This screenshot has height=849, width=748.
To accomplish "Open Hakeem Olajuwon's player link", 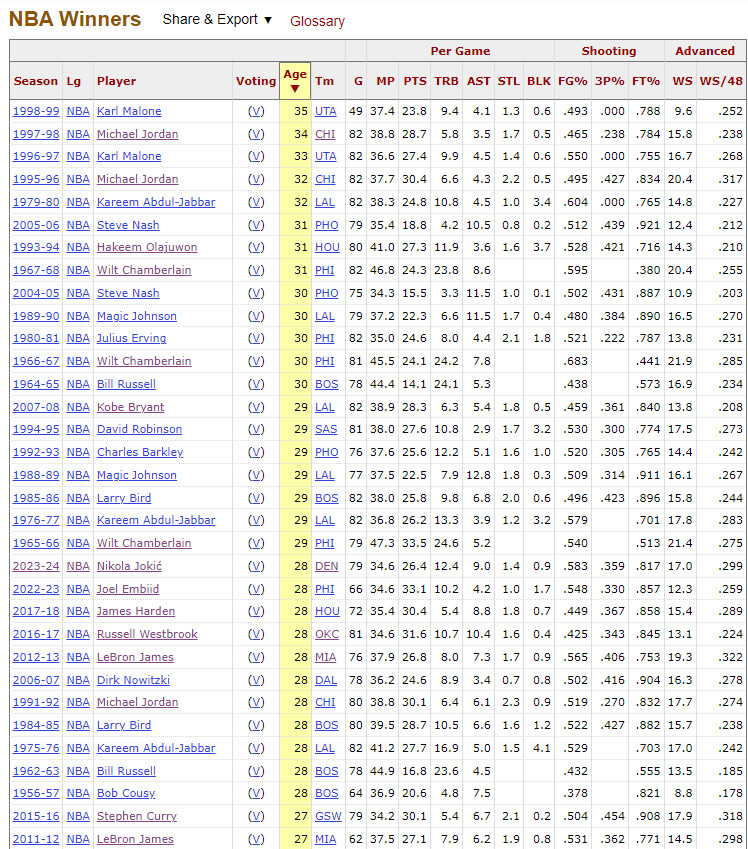I will [147, 247].
